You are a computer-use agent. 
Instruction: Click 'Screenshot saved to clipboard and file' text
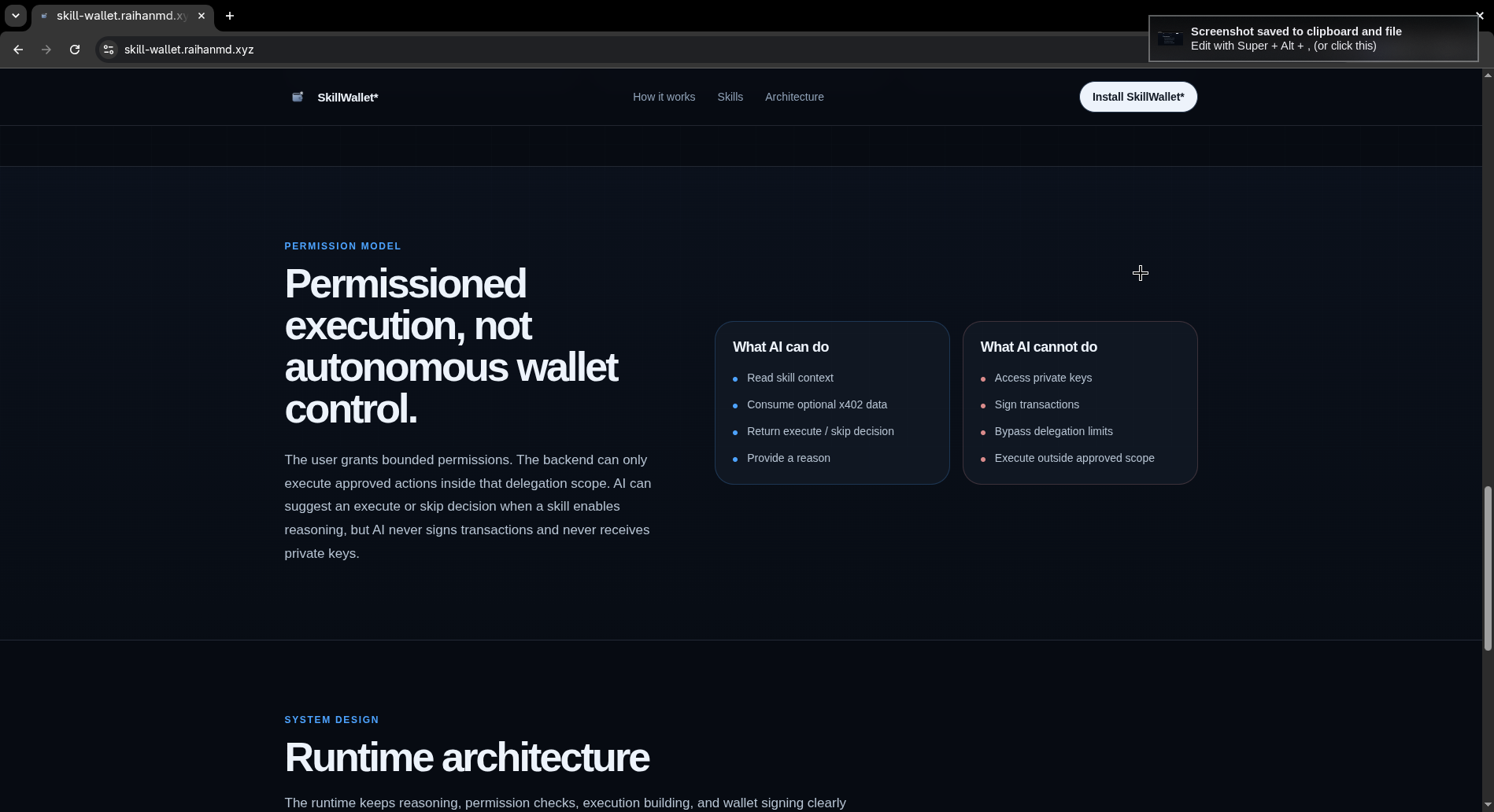point(1296,31)
